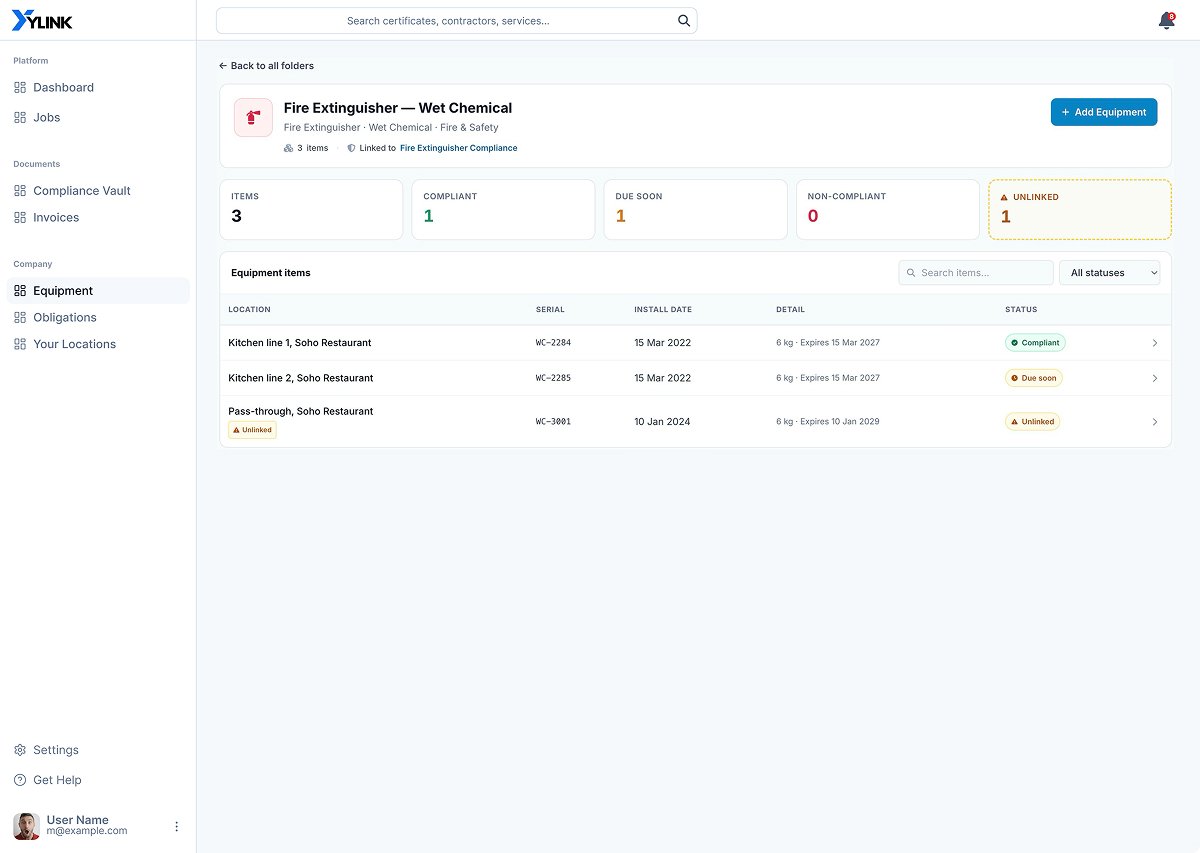This screenshot has width=1200, height=853.
Task: Click the Obligations sidebar icon
Action: (20, 318)
